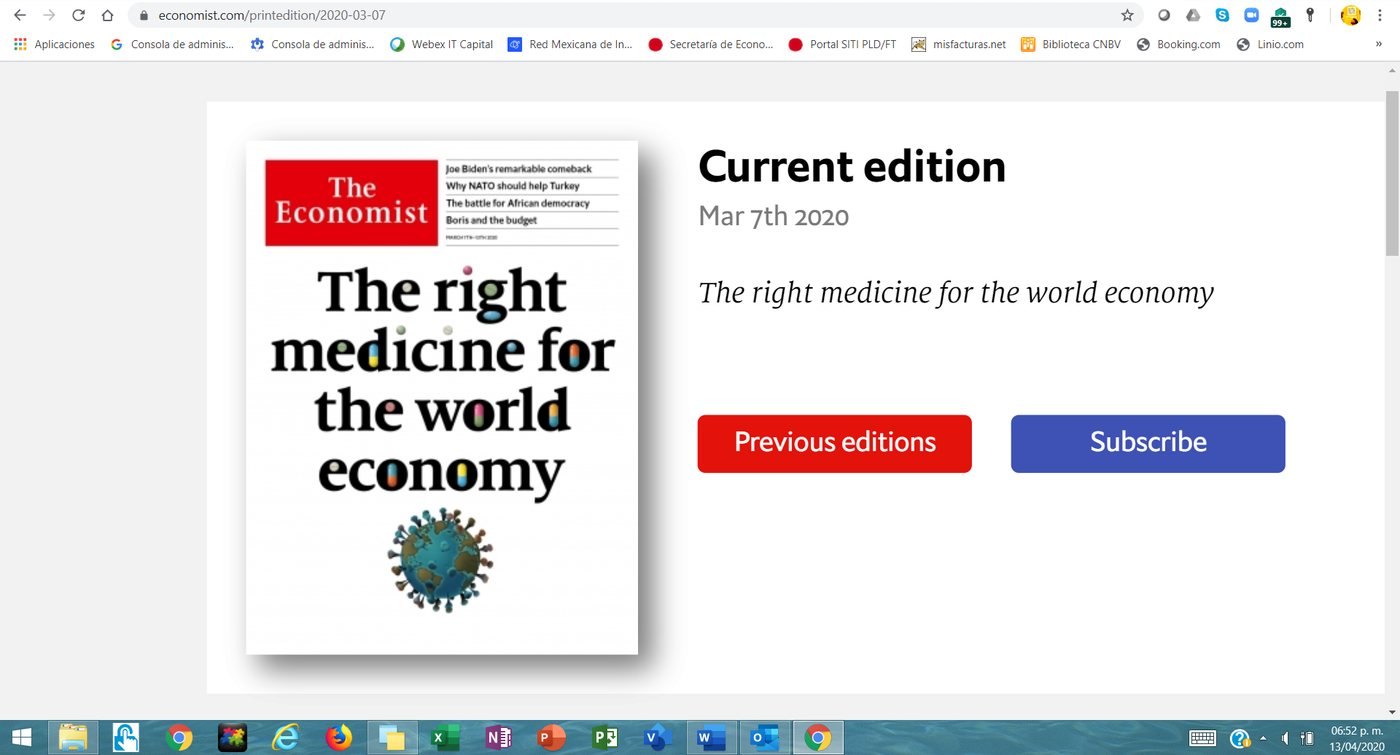The width and height of the screenshot is (1400, 755).
Task: Click the Current edition heading
Action: pyautogui.click(x=852, y=166)
